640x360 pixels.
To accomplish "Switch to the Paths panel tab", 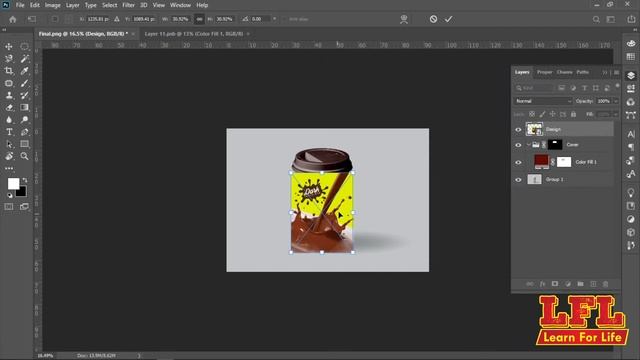I will pos(582,72).
